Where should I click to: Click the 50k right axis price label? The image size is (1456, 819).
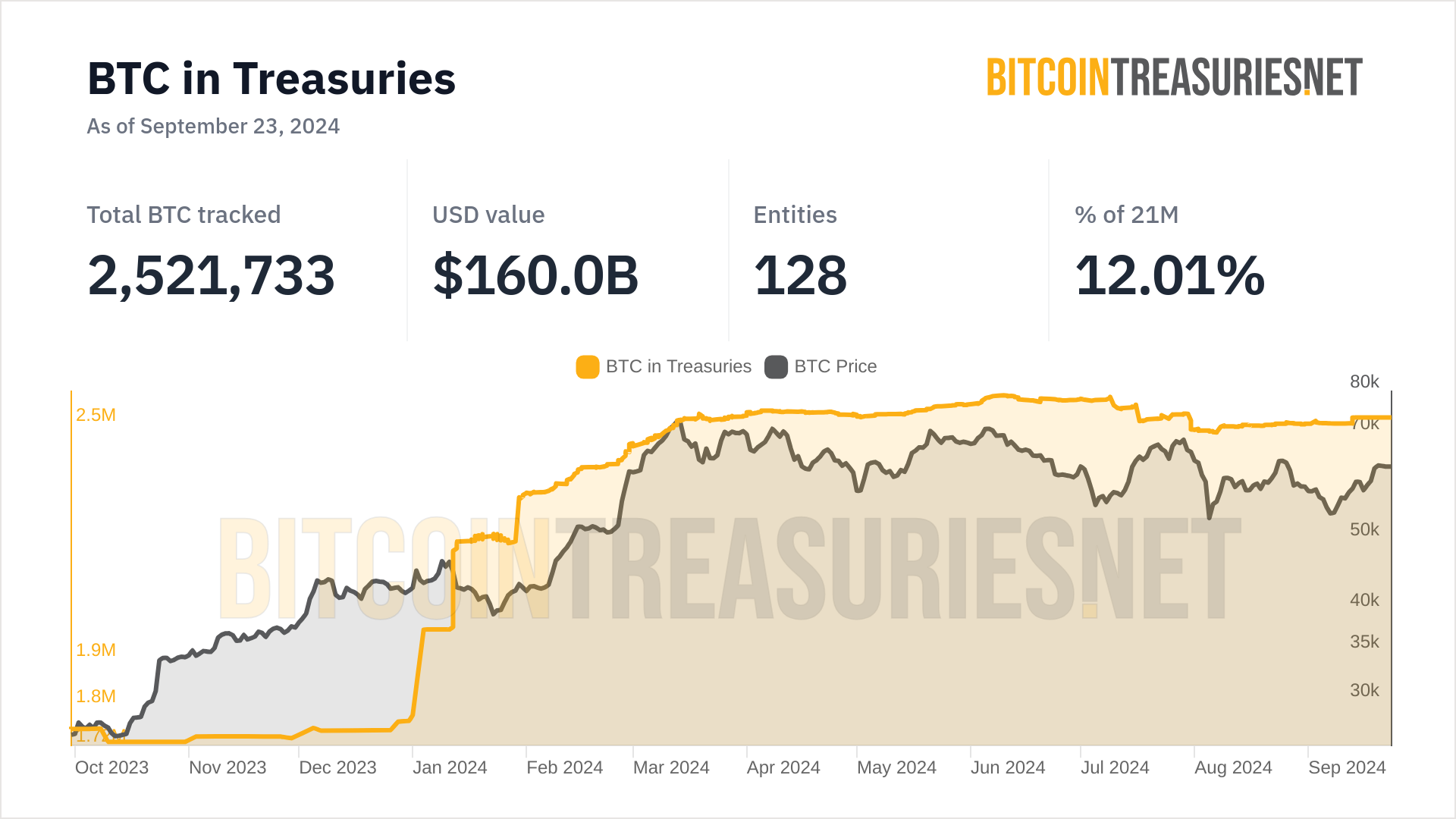pyautogui.click(x=1364, y=529)
